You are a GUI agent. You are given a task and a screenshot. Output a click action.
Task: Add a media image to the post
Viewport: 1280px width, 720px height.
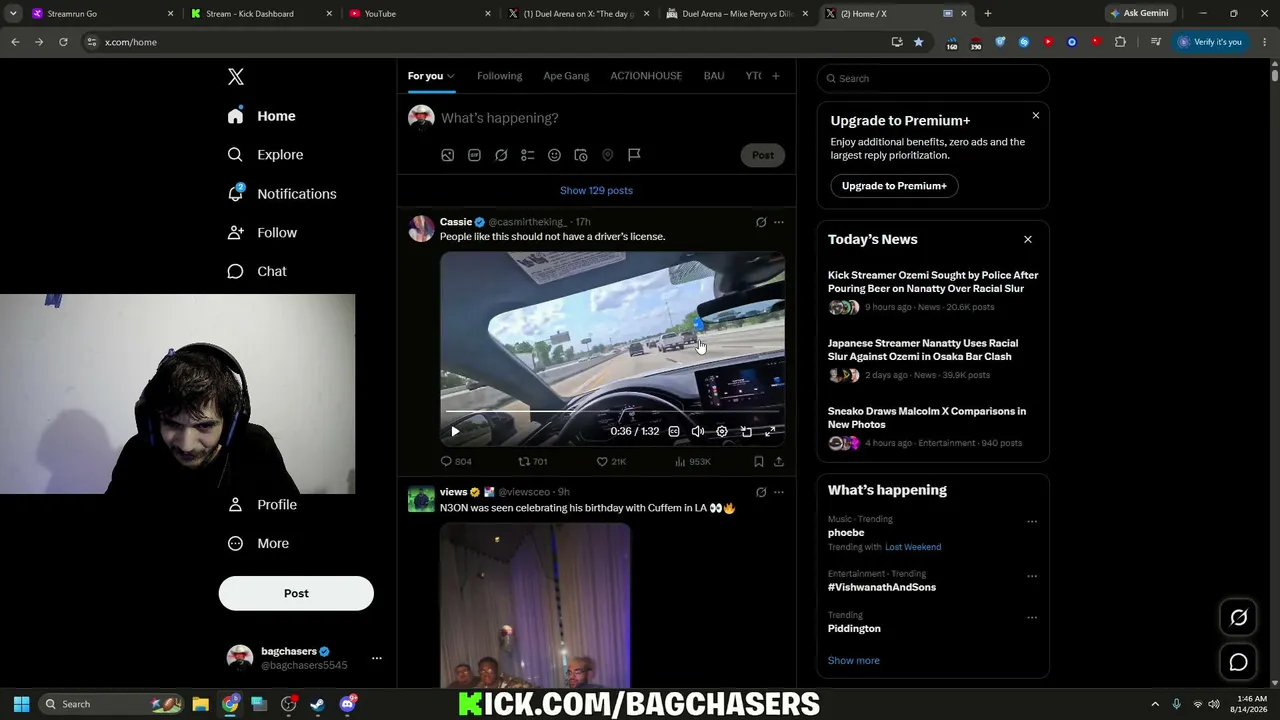pos(448,155)
